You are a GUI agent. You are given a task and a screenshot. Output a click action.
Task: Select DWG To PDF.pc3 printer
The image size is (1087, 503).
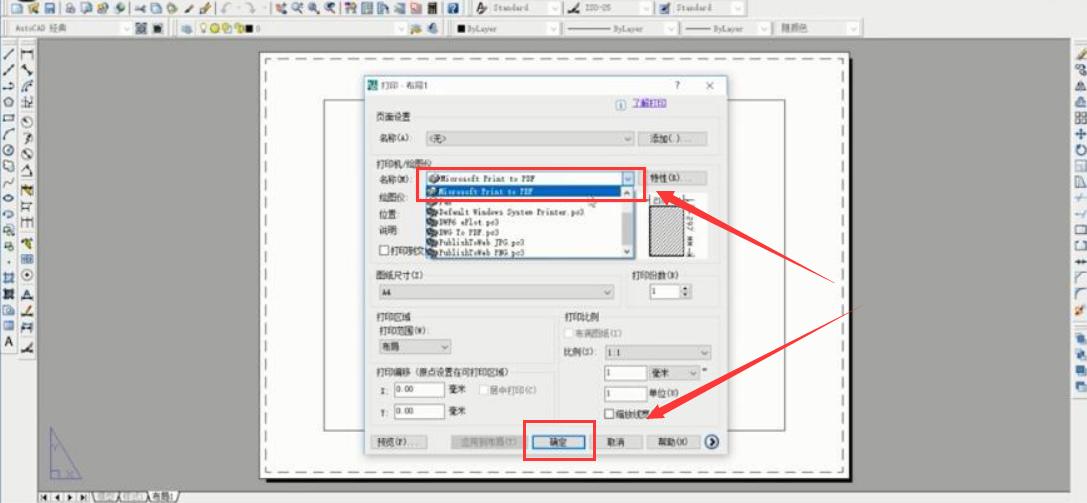(x=523, y=233)
